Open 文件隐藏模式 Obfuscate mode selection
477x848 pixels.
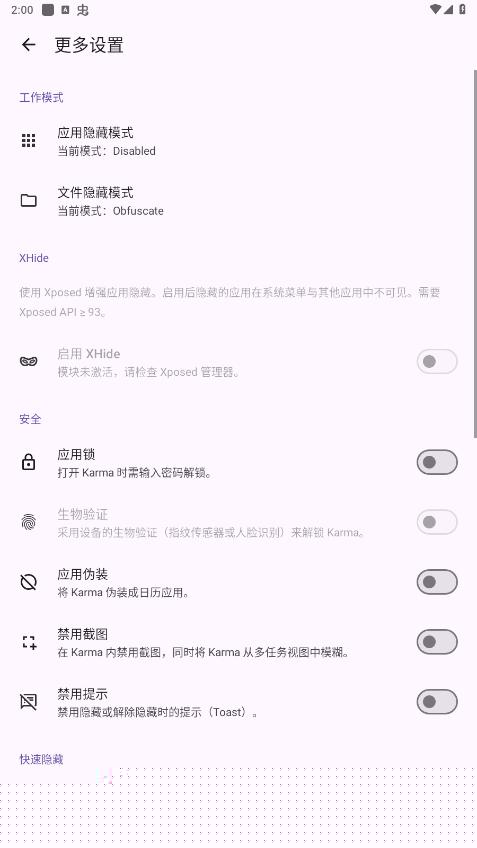pos(238,201)
